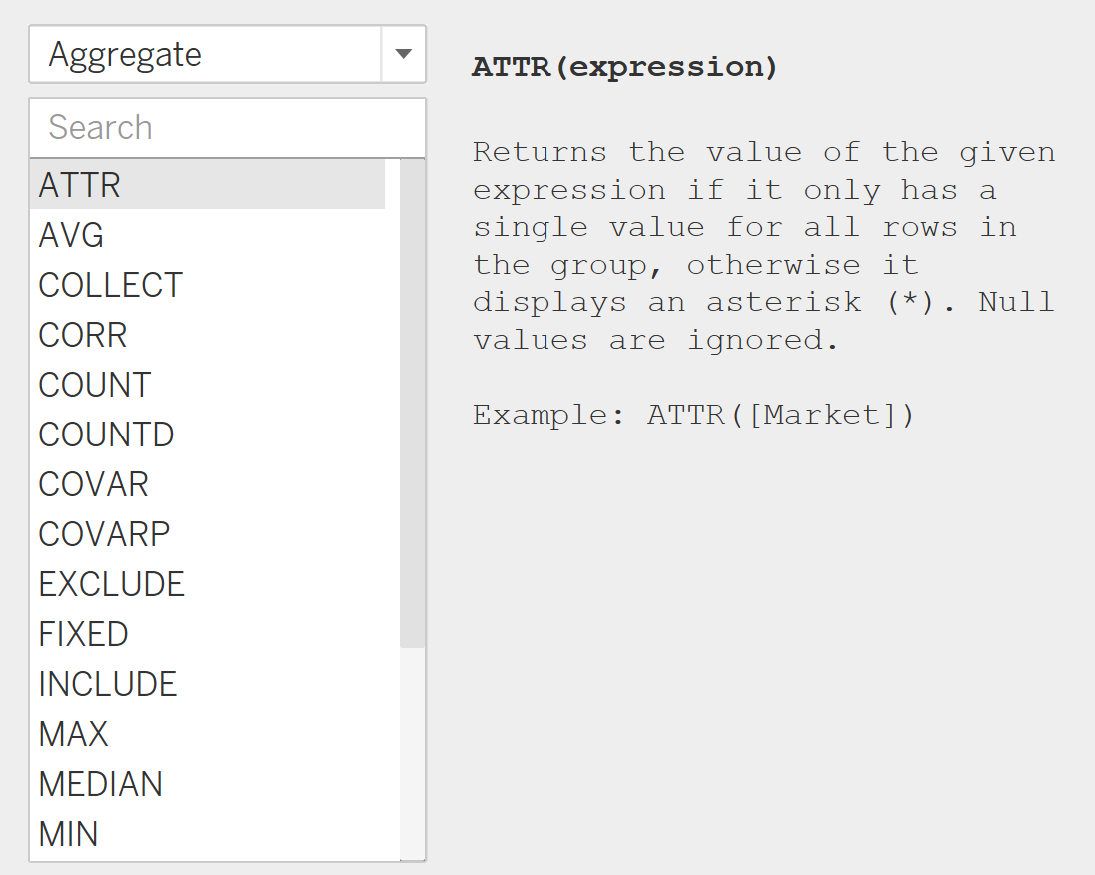Select the INCLUDE function
Image resolution: width=1095 pixels, height=875 pixels.
[x=107, y=684]
